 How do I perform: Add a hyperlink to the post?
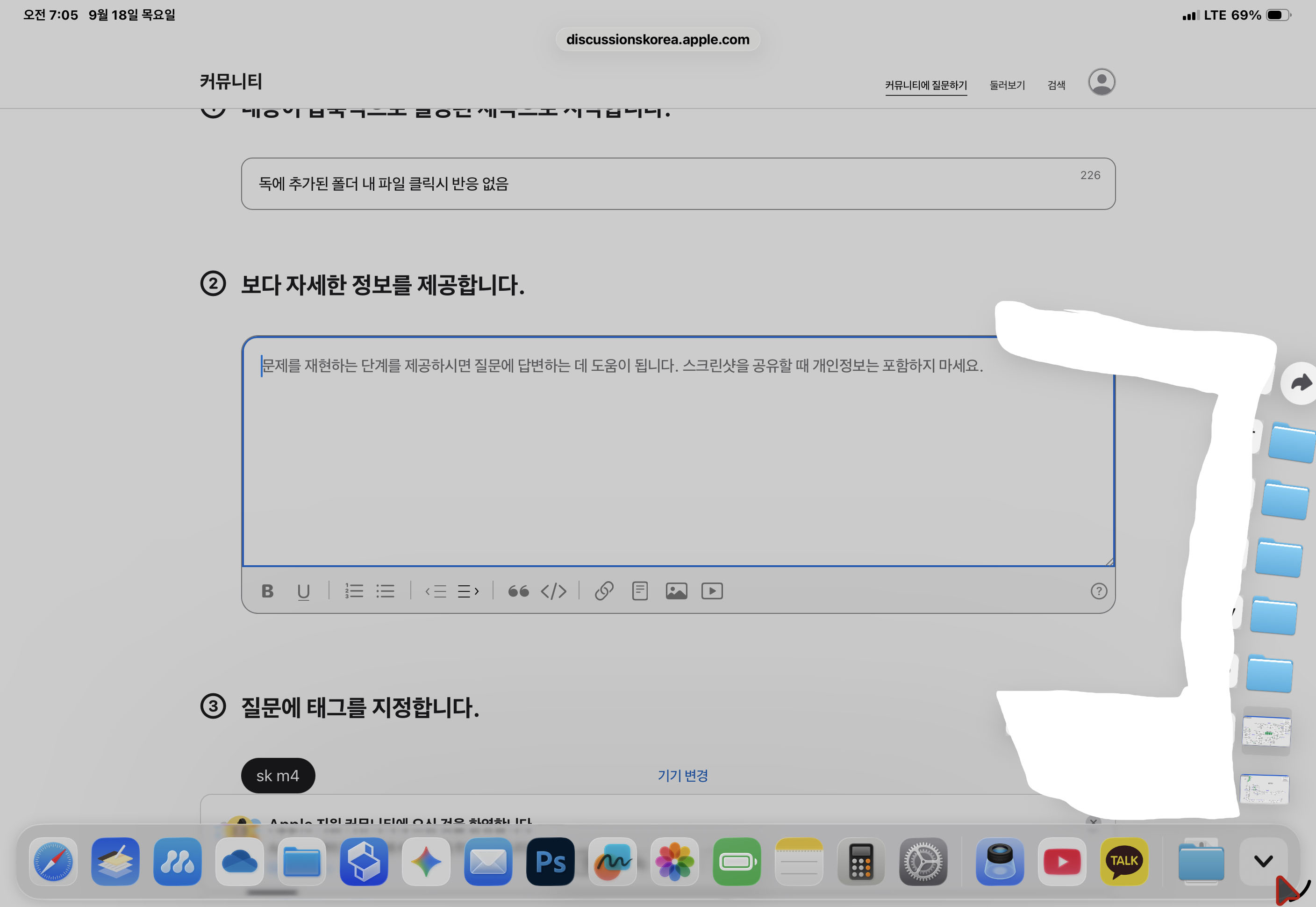604,591
